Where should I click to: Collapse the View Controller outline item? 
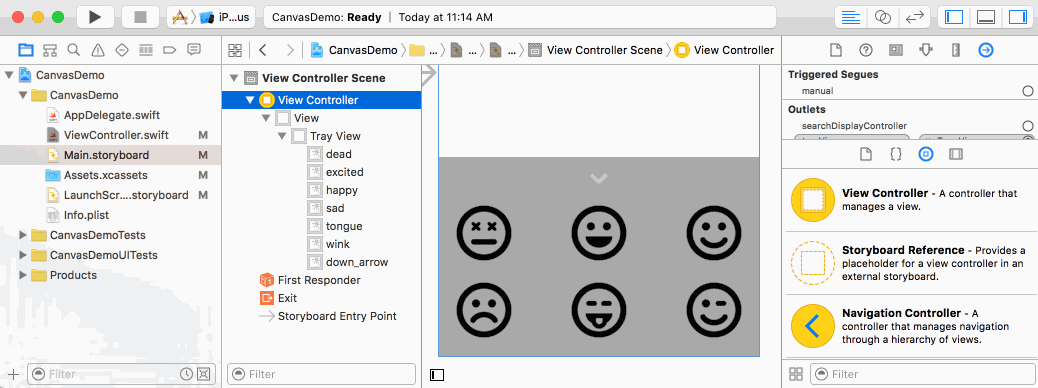click(x=250, y=101)
